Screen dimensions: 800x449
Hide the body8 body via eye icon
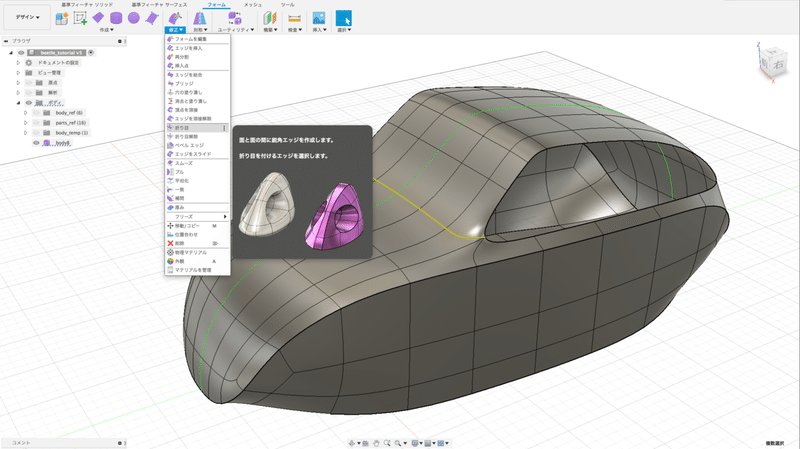(36, 143)
